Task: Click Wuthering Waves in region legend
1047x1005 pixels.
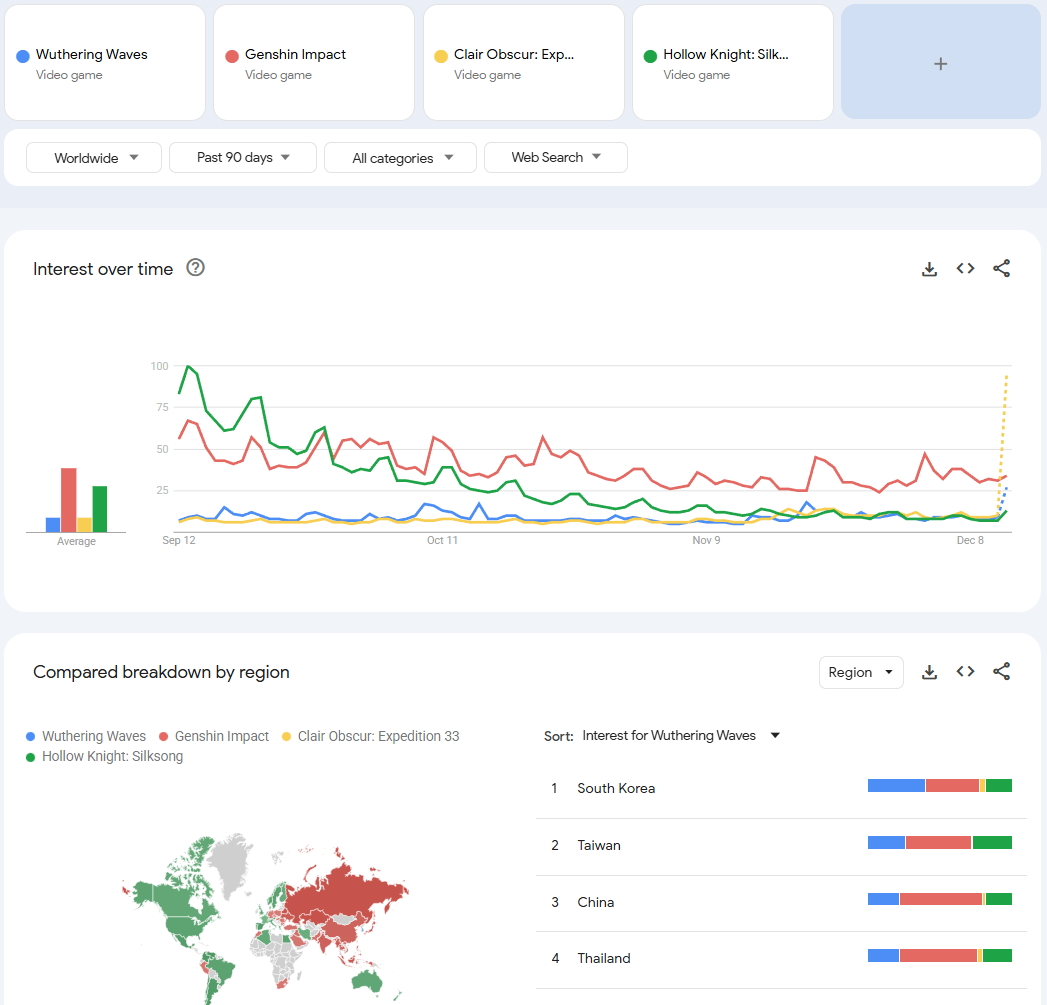Action: (93, 736)
